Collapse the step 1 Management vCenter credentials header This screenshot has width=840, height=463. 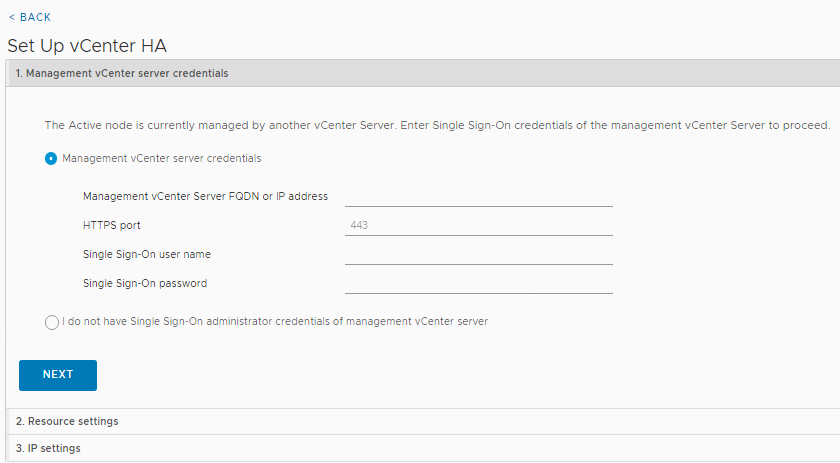(x=423, y=73)
